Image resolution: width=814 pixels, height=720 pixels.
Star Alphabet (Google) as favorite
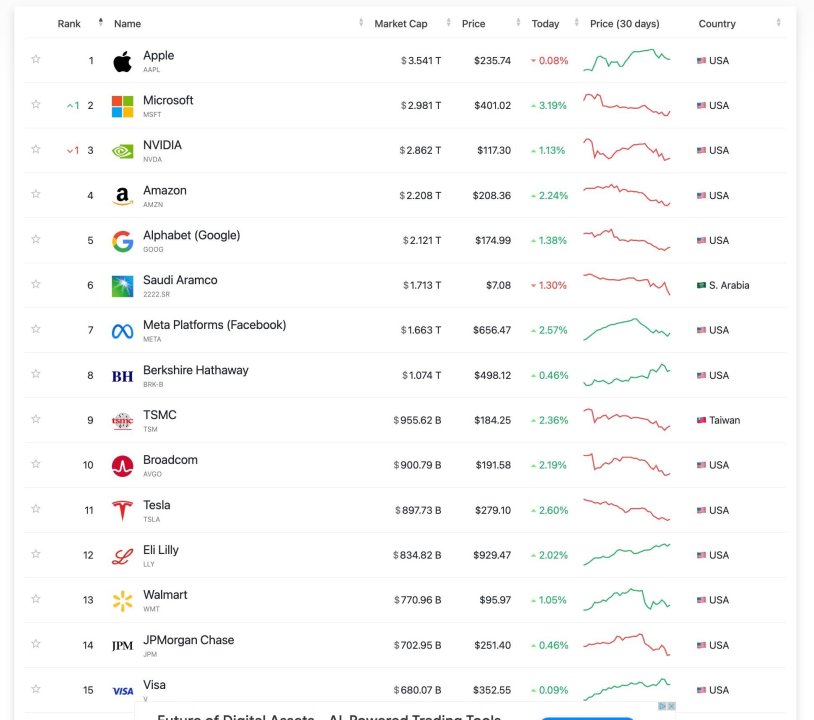[x=36, y=240]
